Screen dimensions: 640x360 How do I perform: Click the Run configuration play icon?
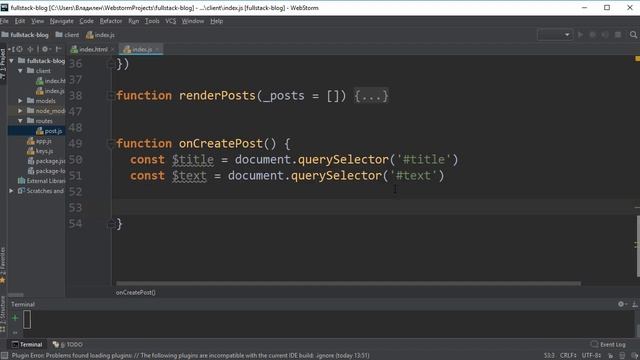[580, 35]
